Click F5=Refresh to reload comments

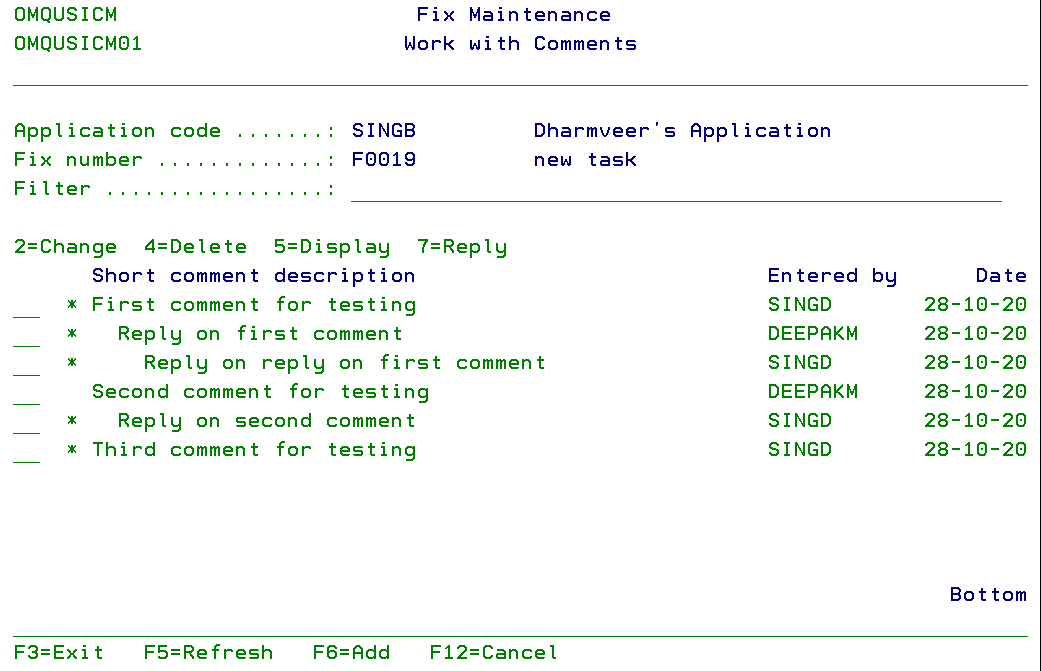[208, 653]
